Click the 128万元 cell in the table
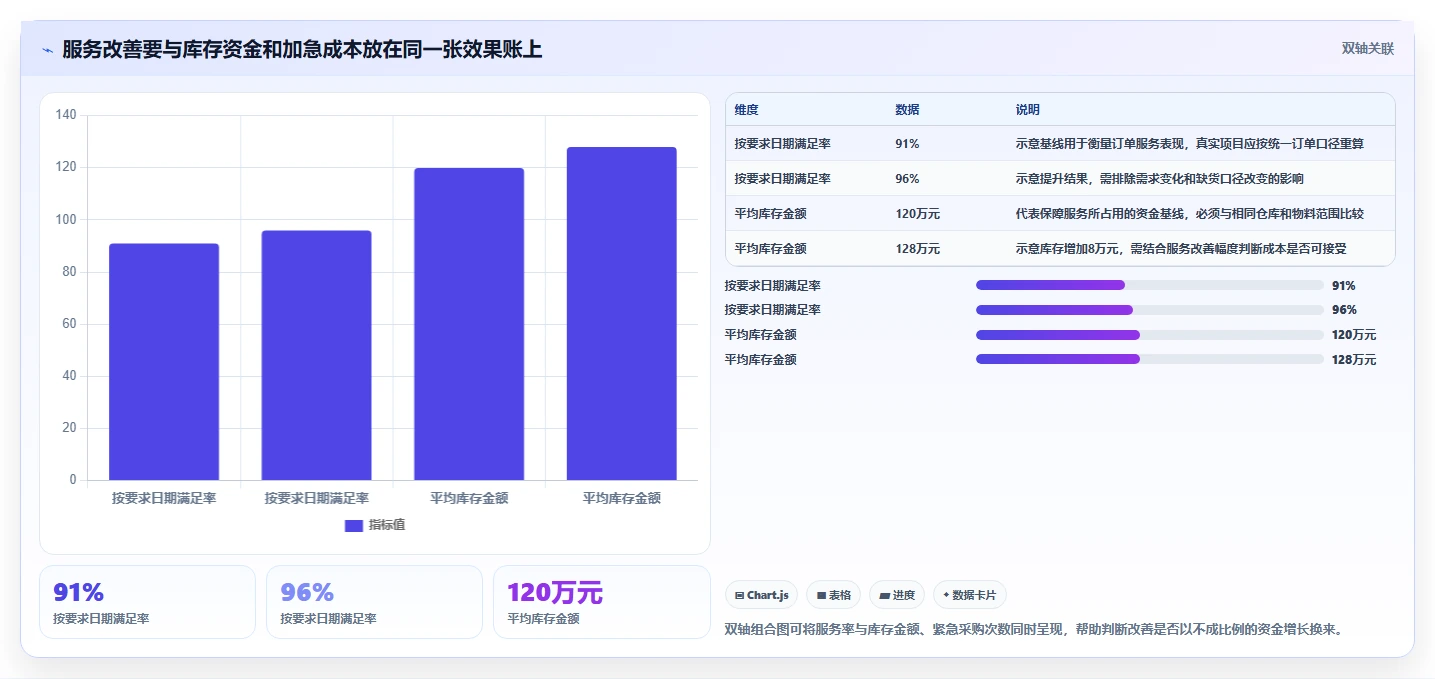1435x679 pixels. point(917,249)
